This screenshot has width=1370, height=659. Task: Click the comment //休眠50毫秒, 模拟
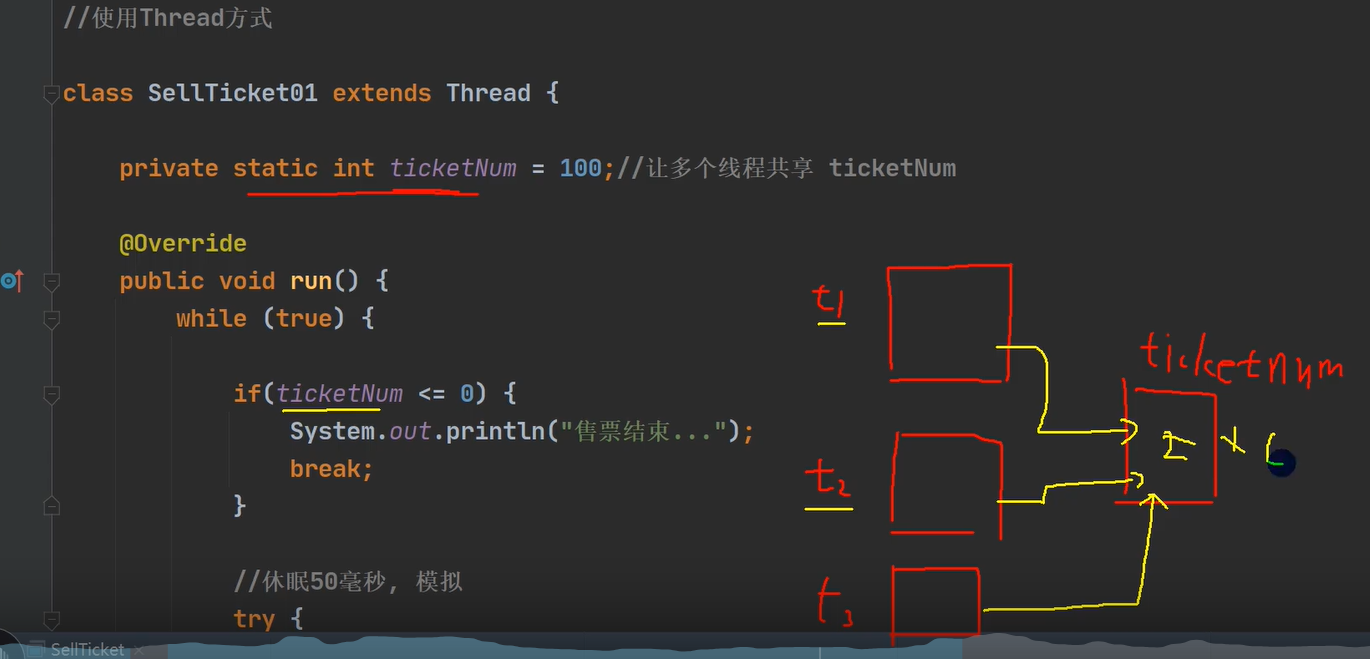click(x=348, y=581)
